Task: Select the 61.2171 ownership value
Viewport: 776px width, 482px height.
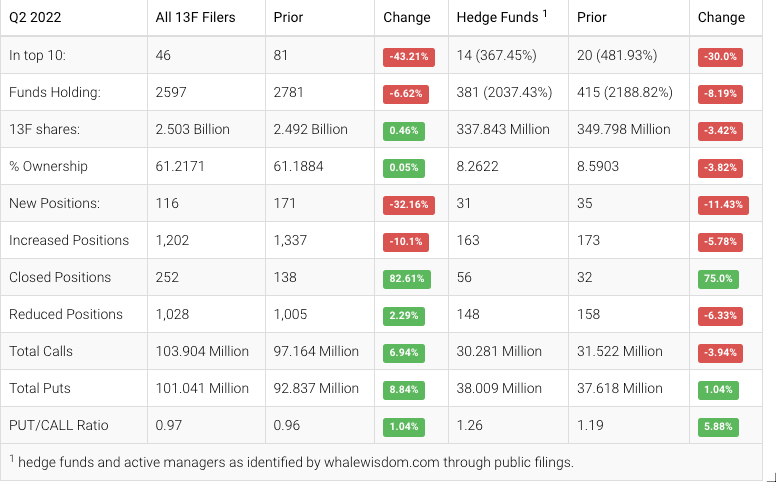Action: click(180, 166)
